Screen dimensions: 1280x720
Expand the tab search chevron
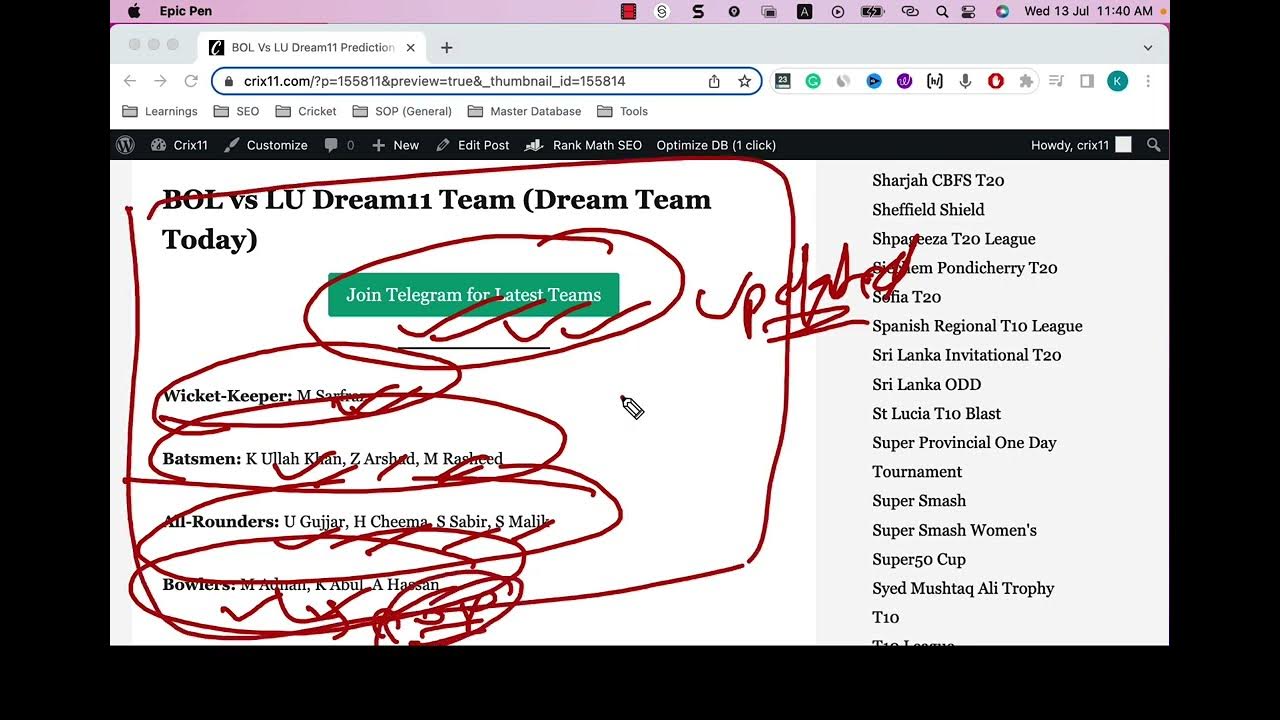point(1148,47)
